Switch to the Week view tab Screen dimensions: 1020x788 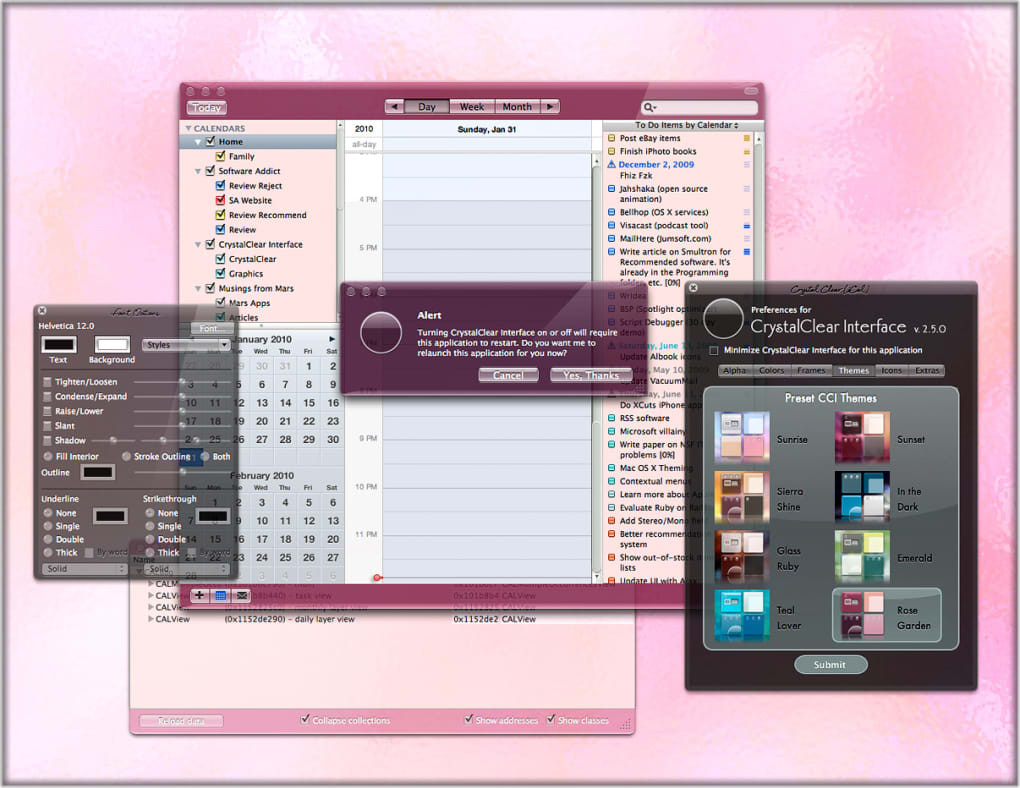[x=472, y=107]
